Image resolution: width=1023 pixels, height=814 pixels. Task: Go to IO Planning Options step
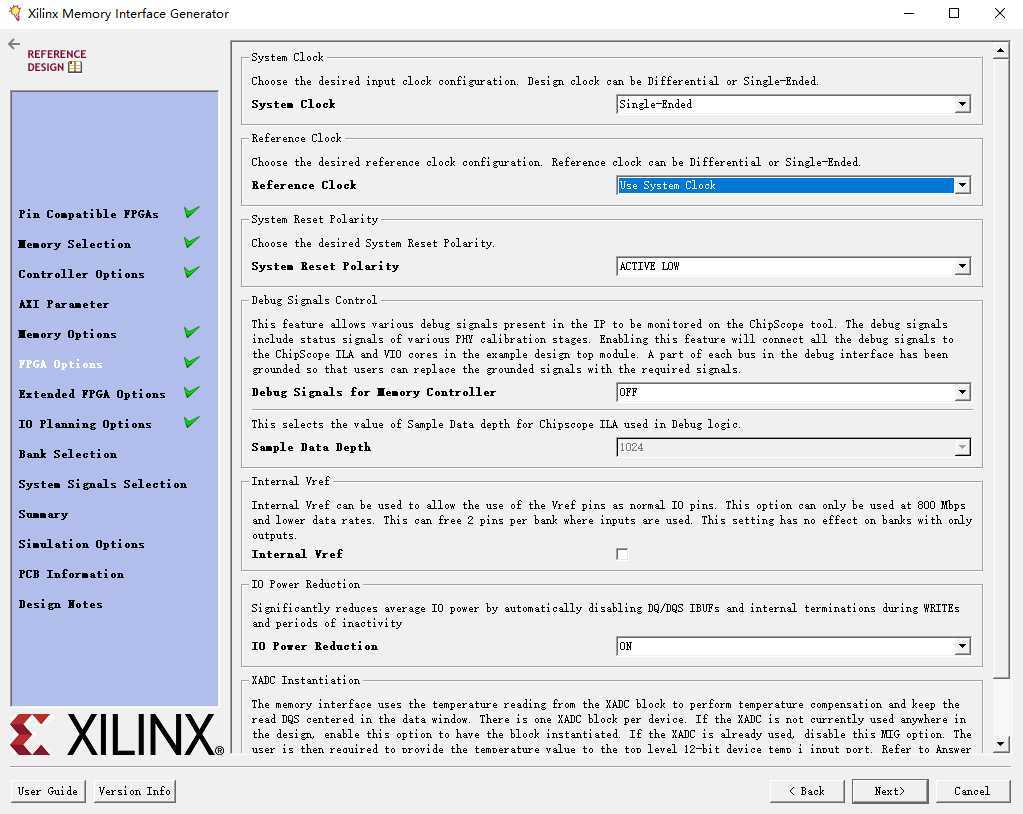click(x=85, y=424)
